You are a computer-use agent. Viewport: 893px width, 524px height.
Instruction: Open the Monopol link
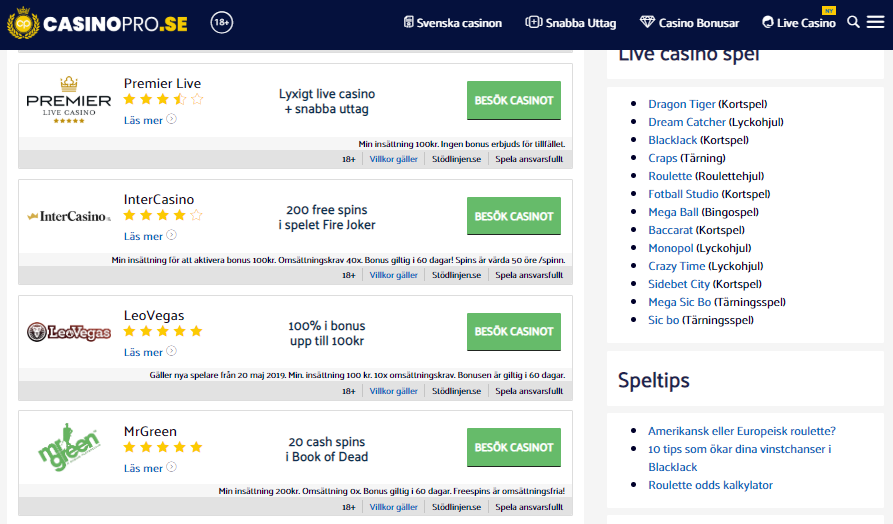(671, 248)
